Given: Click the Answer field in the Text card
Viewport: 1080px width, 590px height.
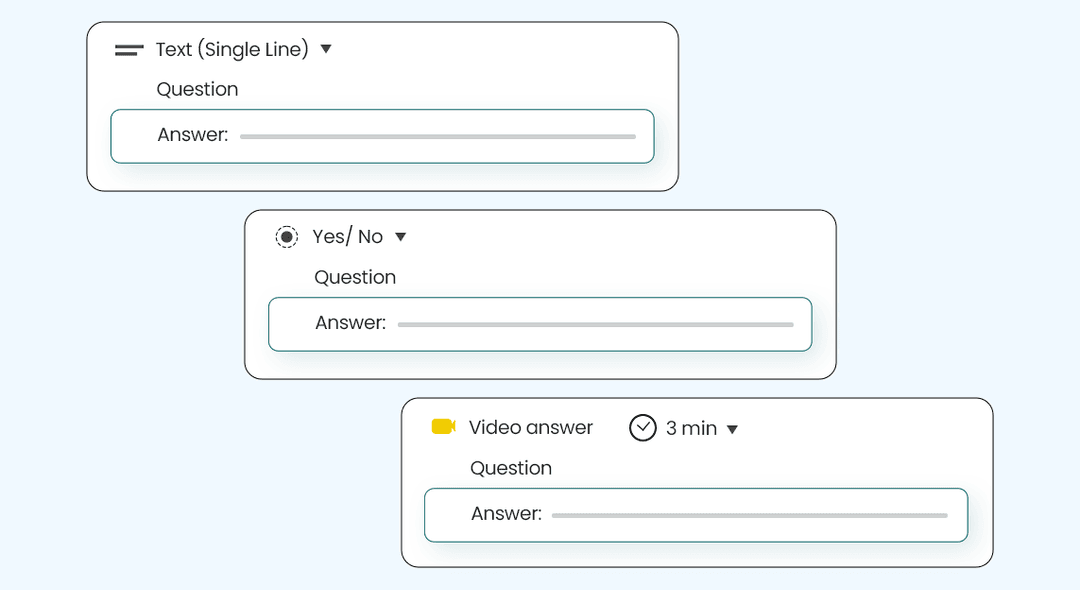Looking at the screenshot, I should tap(382, 136).
